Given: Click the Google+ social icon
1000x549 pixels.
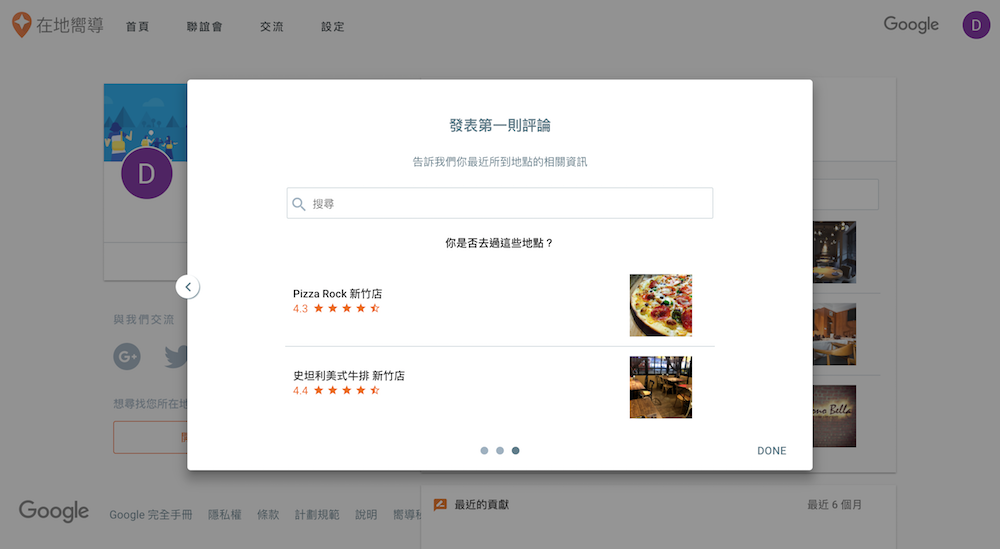Looking at the screenshot, I should pos(127,356).
